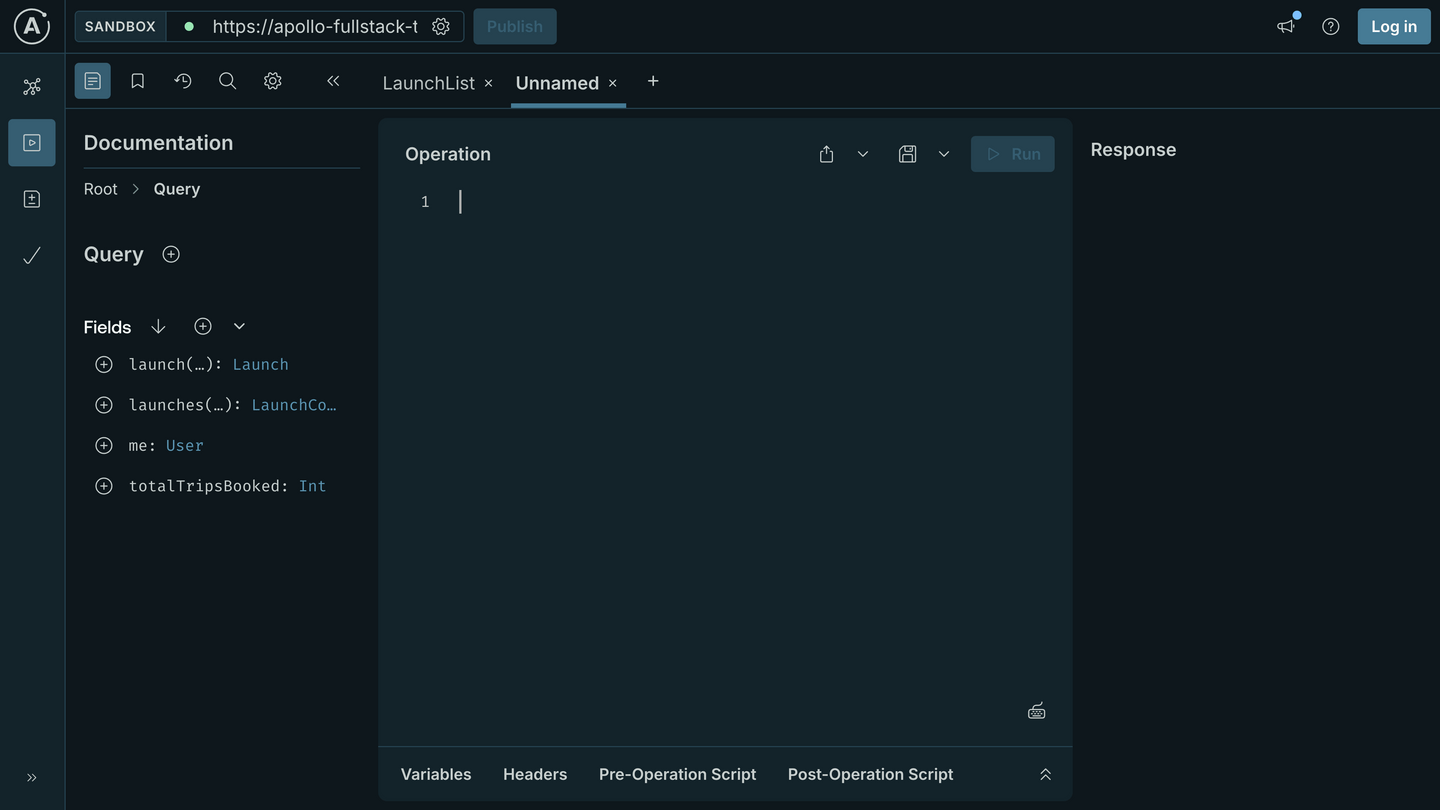Share the current operation
The width and height of the screenshot is (1440, 810).
[x=826, y=153]
